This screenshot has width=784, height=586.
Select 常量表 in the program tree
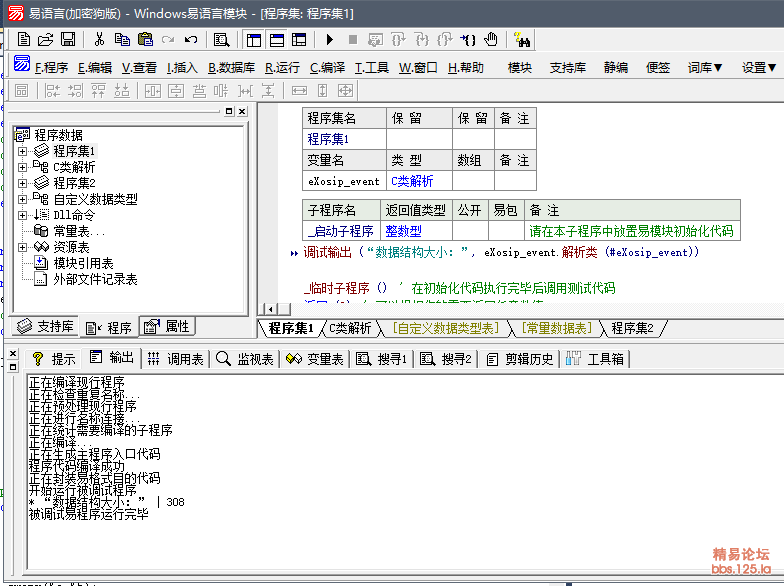click(x=78, y=231)
